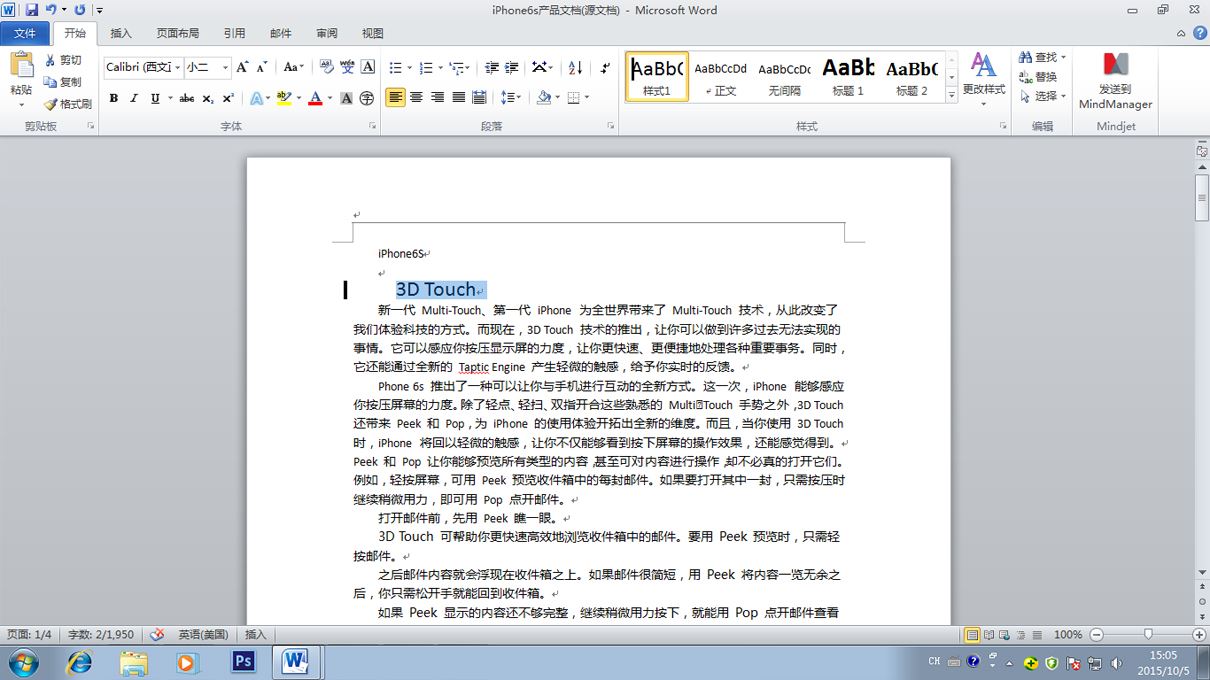Screen dimensions: 1210x680
Task: Click the Sort A-Z icon
Action: pyautogui.click(x=575, y=67)
